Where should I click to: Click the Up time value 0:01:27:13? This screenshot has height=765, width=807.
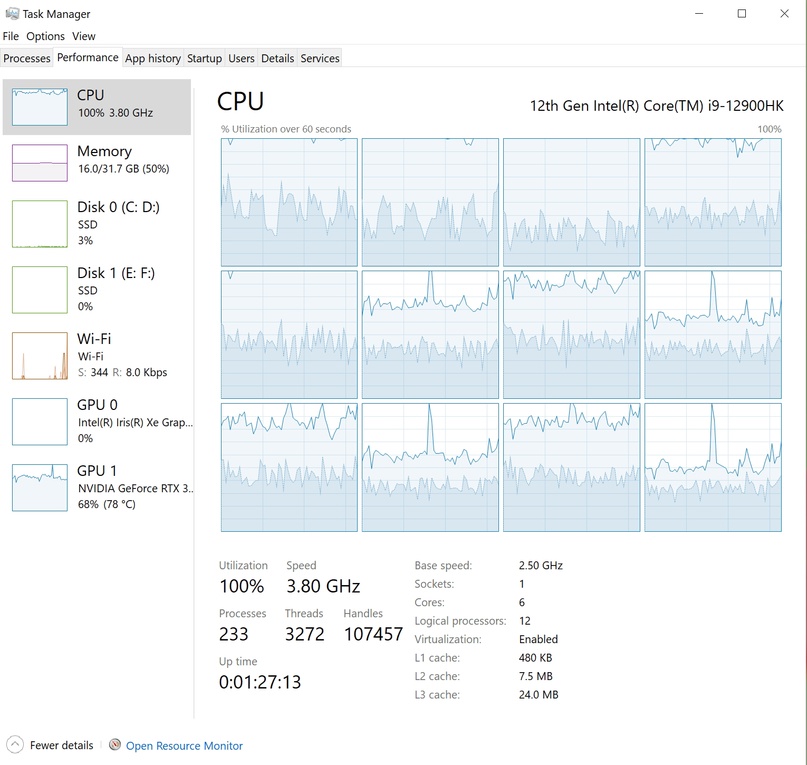pos(260,682)
